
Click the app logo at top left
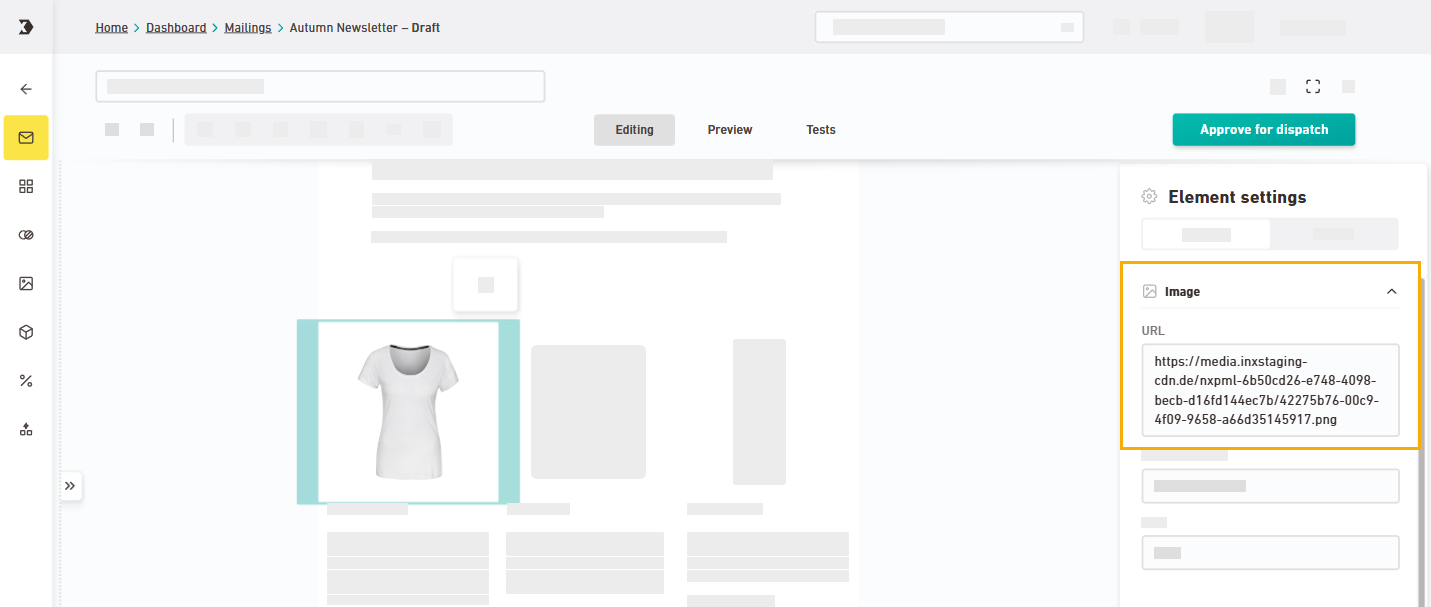[x=26, y=27]
